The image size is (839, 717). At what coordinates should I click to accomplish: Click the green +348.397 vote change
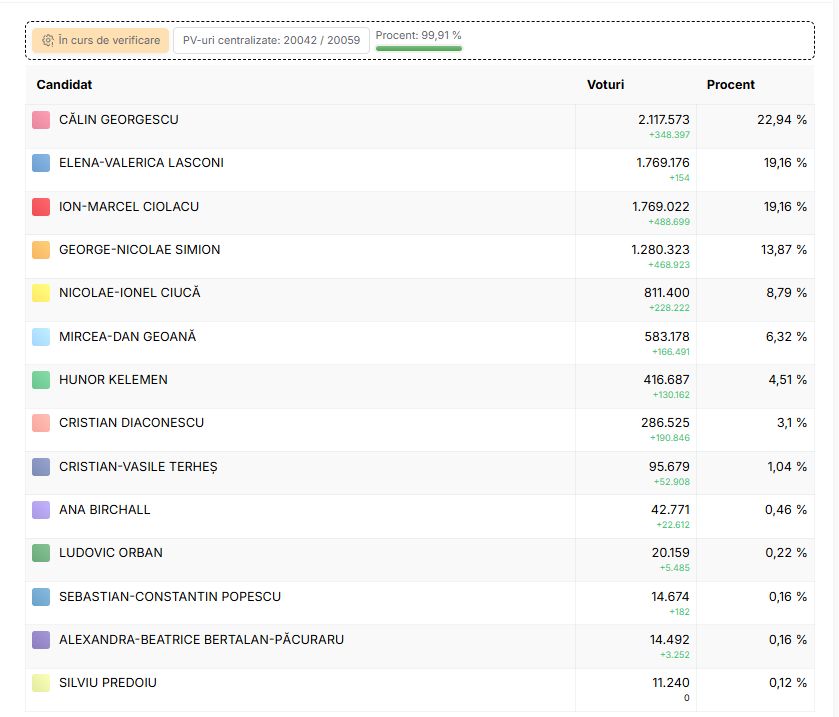click(669, 135)
